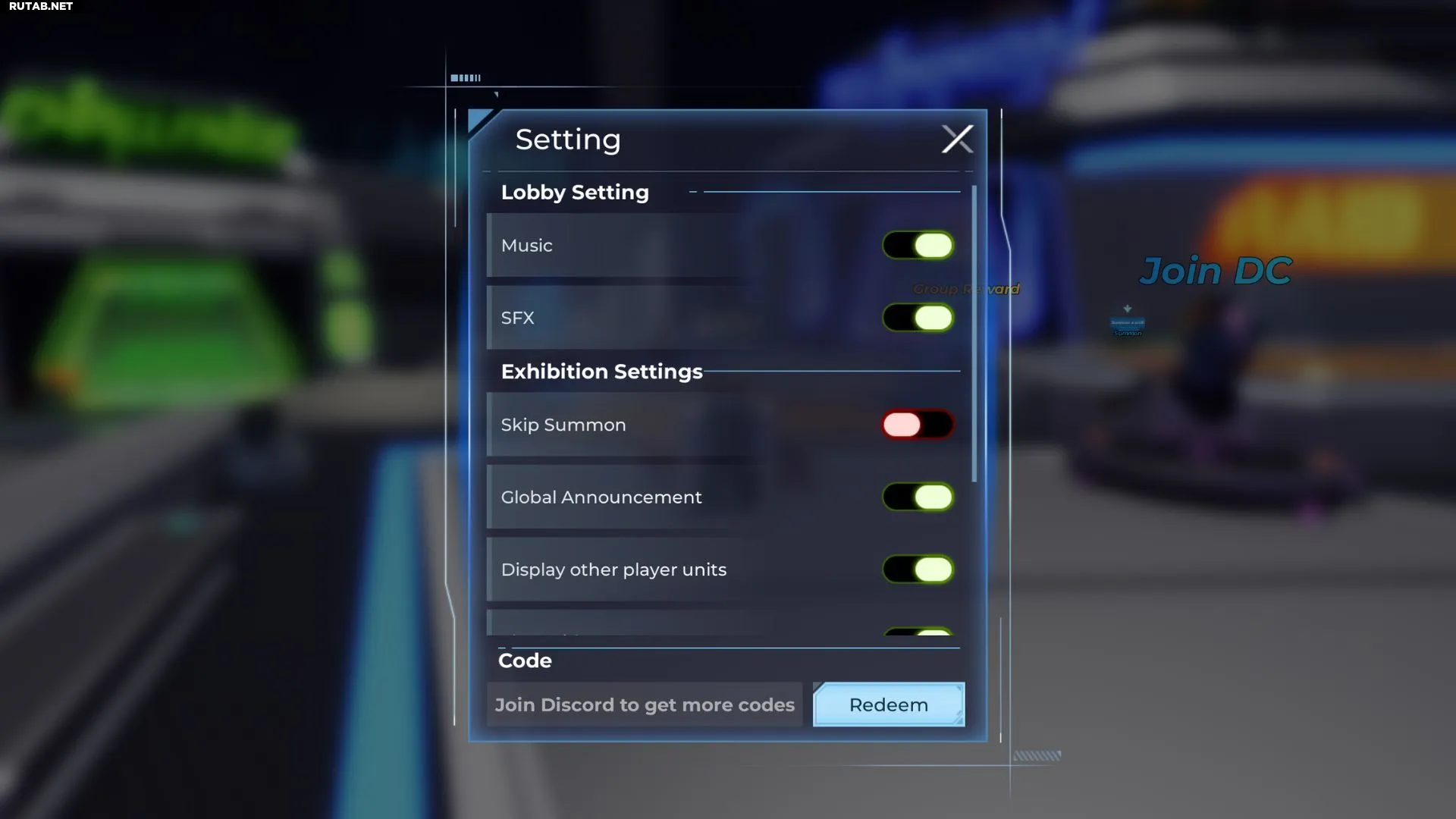Click the Skip Summon row label
This screenshot has width=1456, height=819.
tap(563, 425)
